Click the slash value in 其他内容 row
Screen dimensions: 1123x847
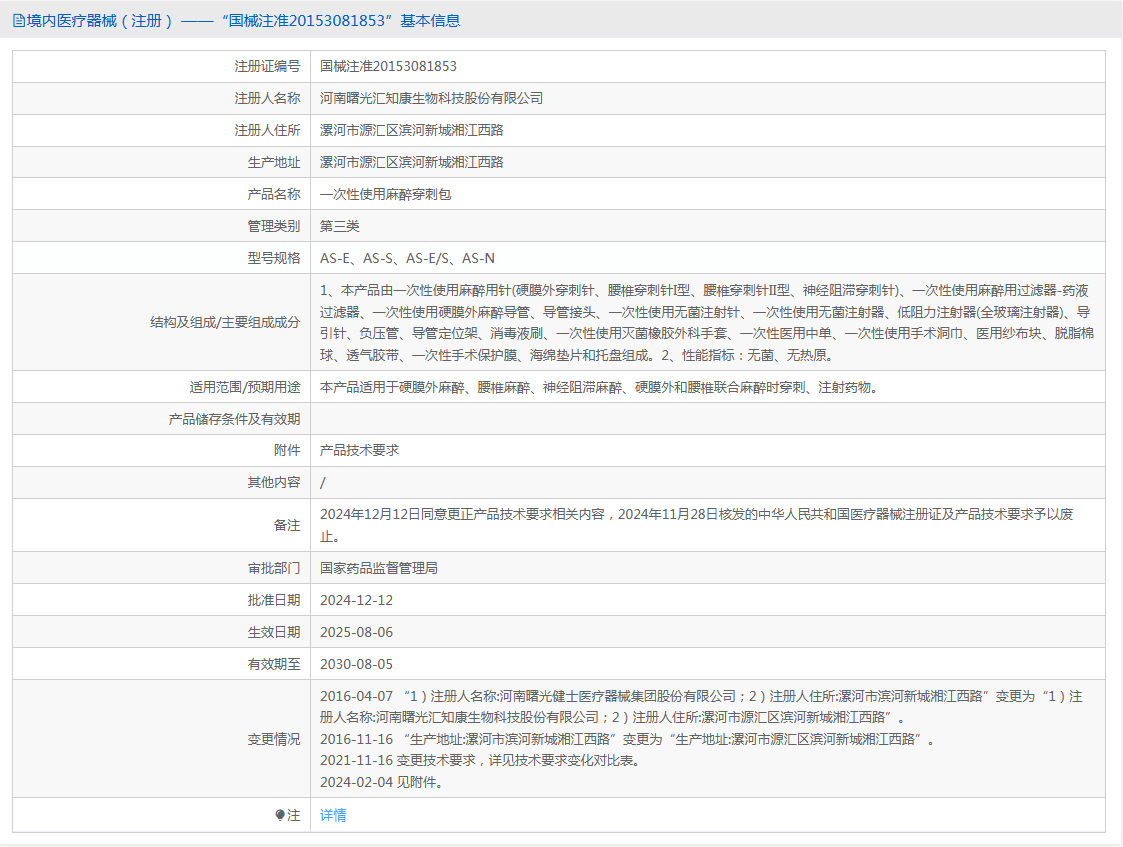tap(322, 483)
